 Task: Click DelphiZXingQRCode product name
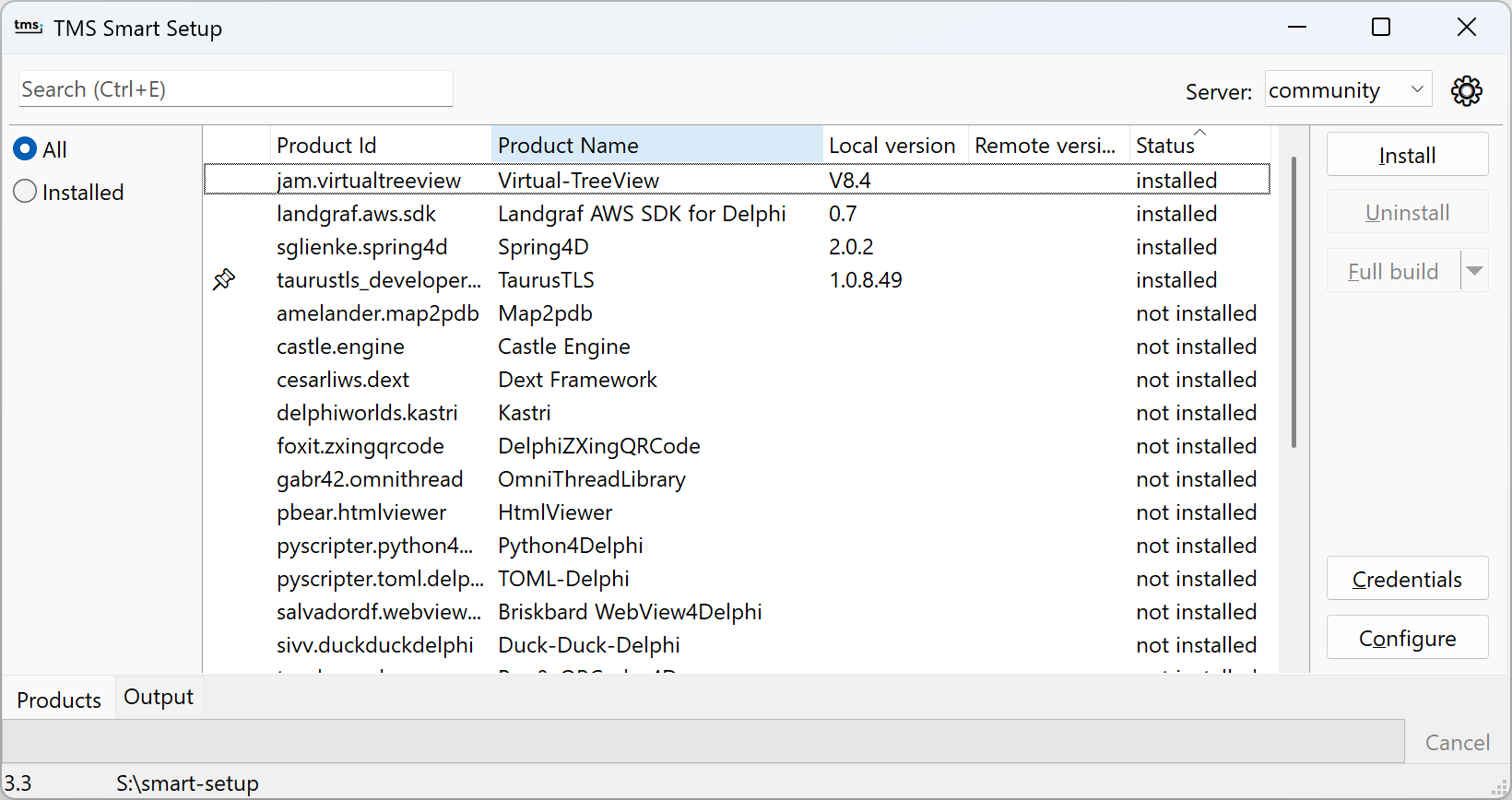(598, 445)
